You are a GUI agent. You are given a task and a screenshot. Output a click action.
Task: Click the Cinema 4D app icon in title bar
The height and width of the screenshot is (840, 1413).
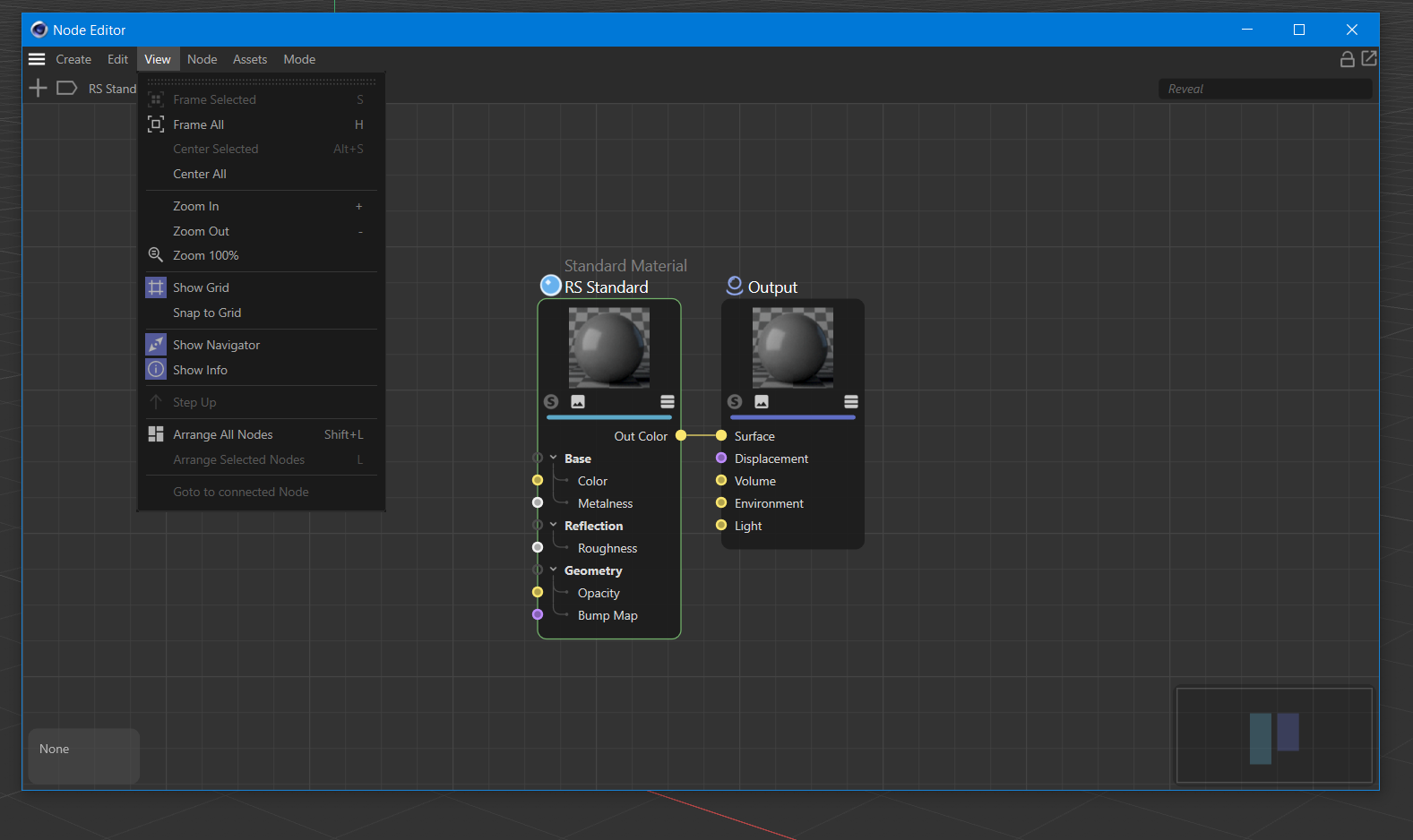[x=39, y=30]
